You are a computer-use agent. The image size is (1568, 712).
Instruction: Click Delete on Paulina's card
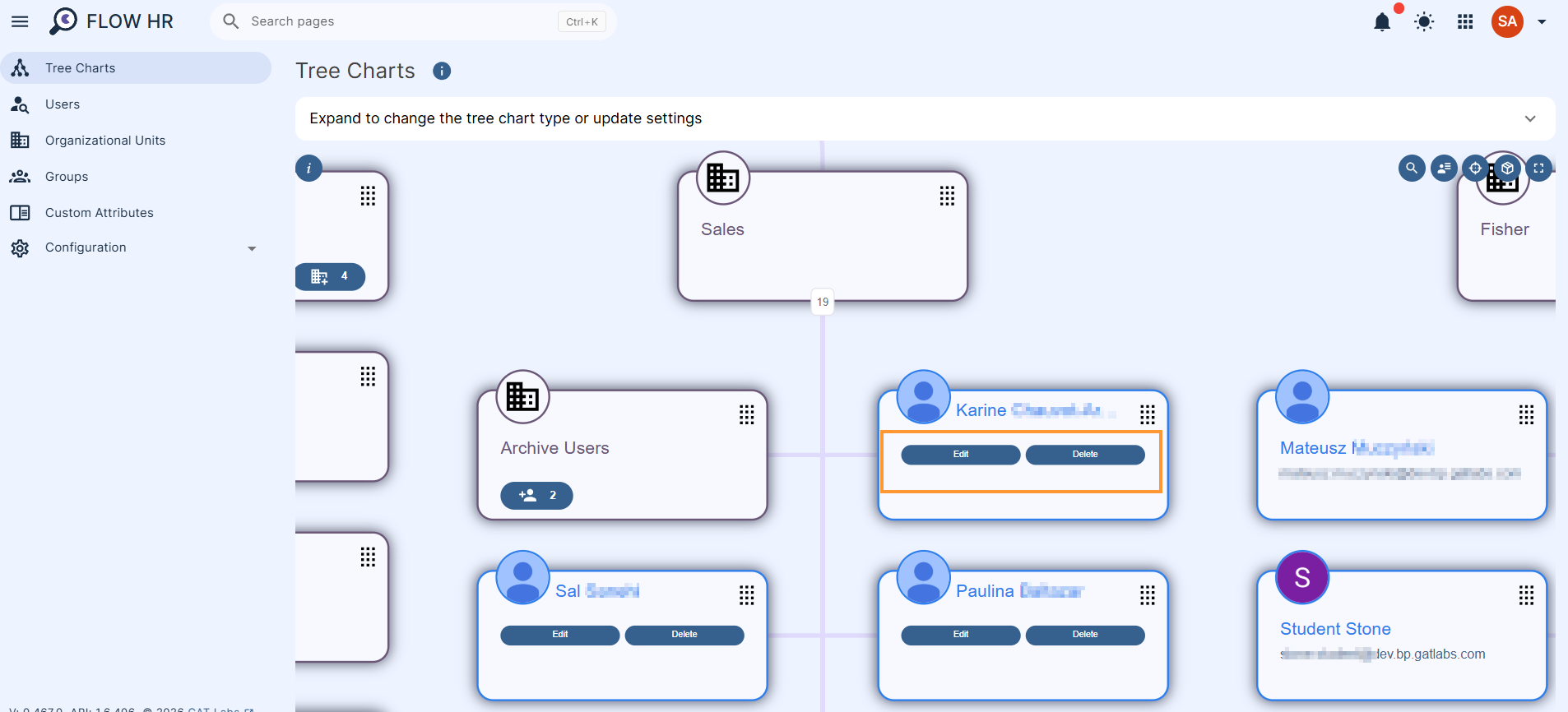tap(1085, 635)
